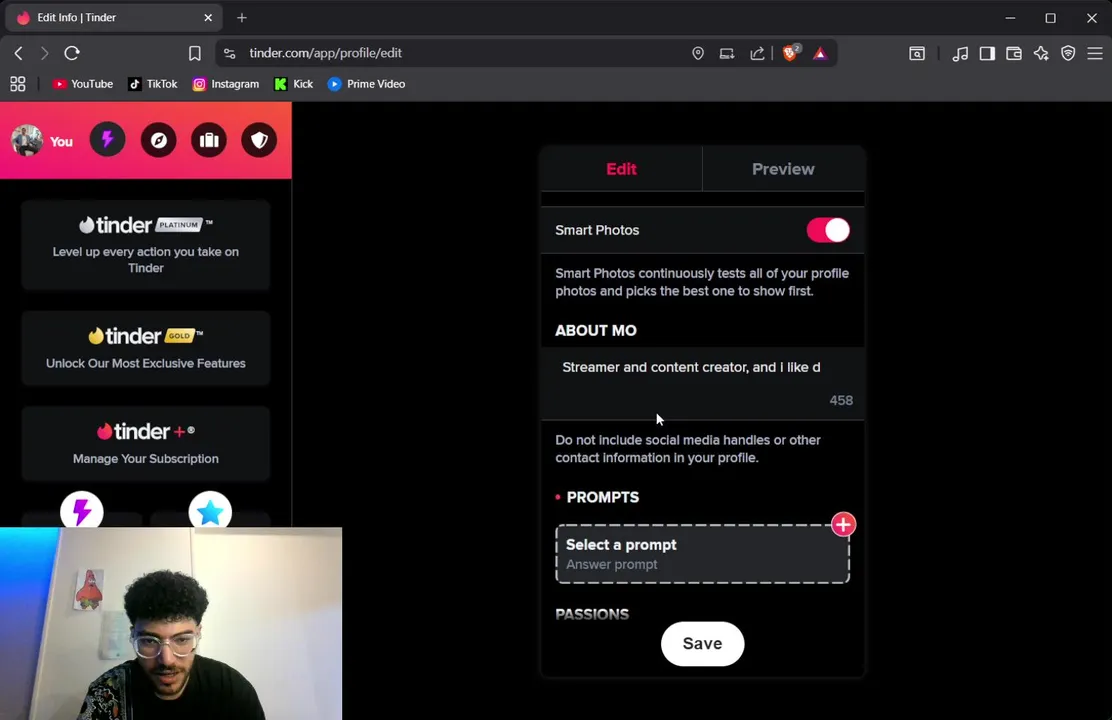Open the Work Mode briefcase icon
The height and width of the screenshot is (720, 1112).
208,140
